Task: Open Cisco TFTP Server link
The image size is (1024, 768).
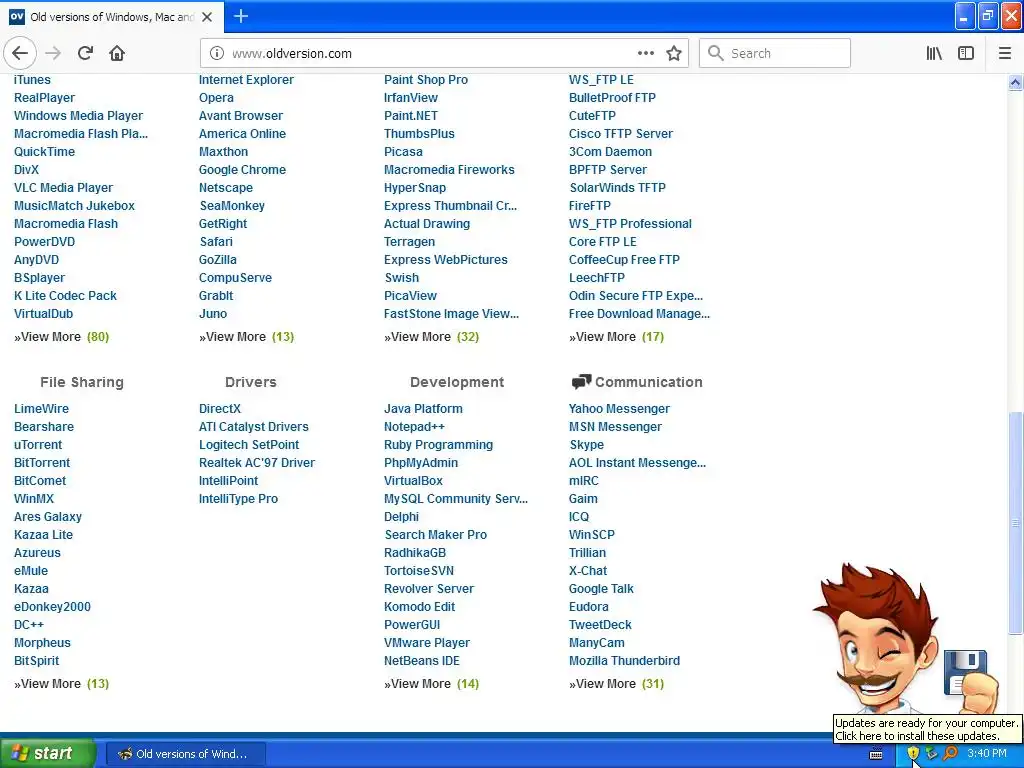Action: 620,134
